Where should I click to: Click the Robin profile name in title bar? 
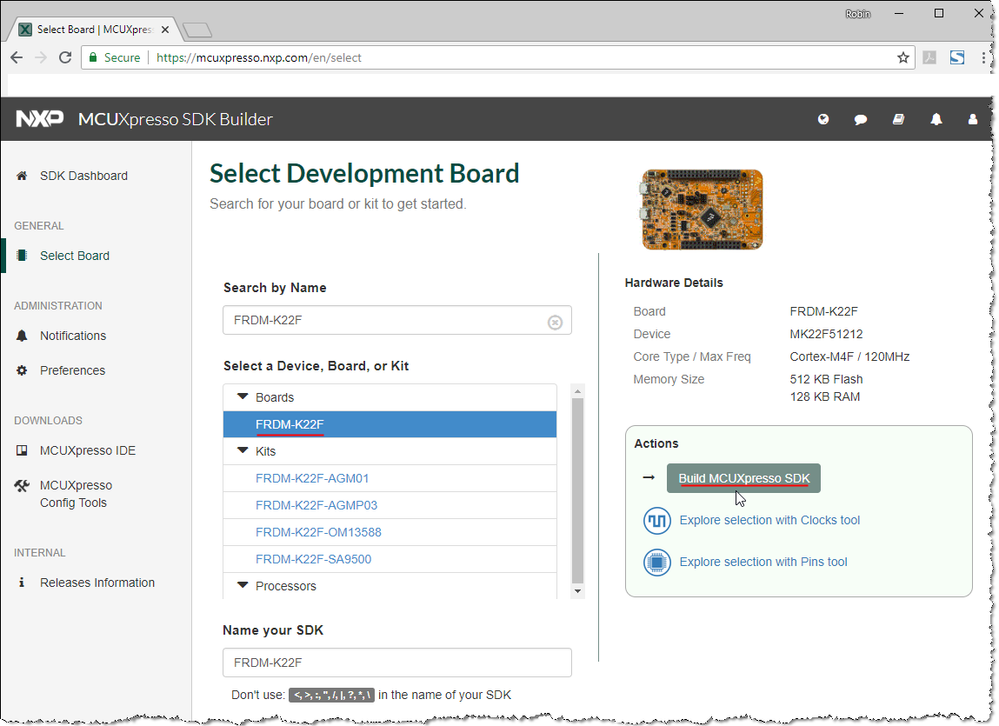coord(858,14)
